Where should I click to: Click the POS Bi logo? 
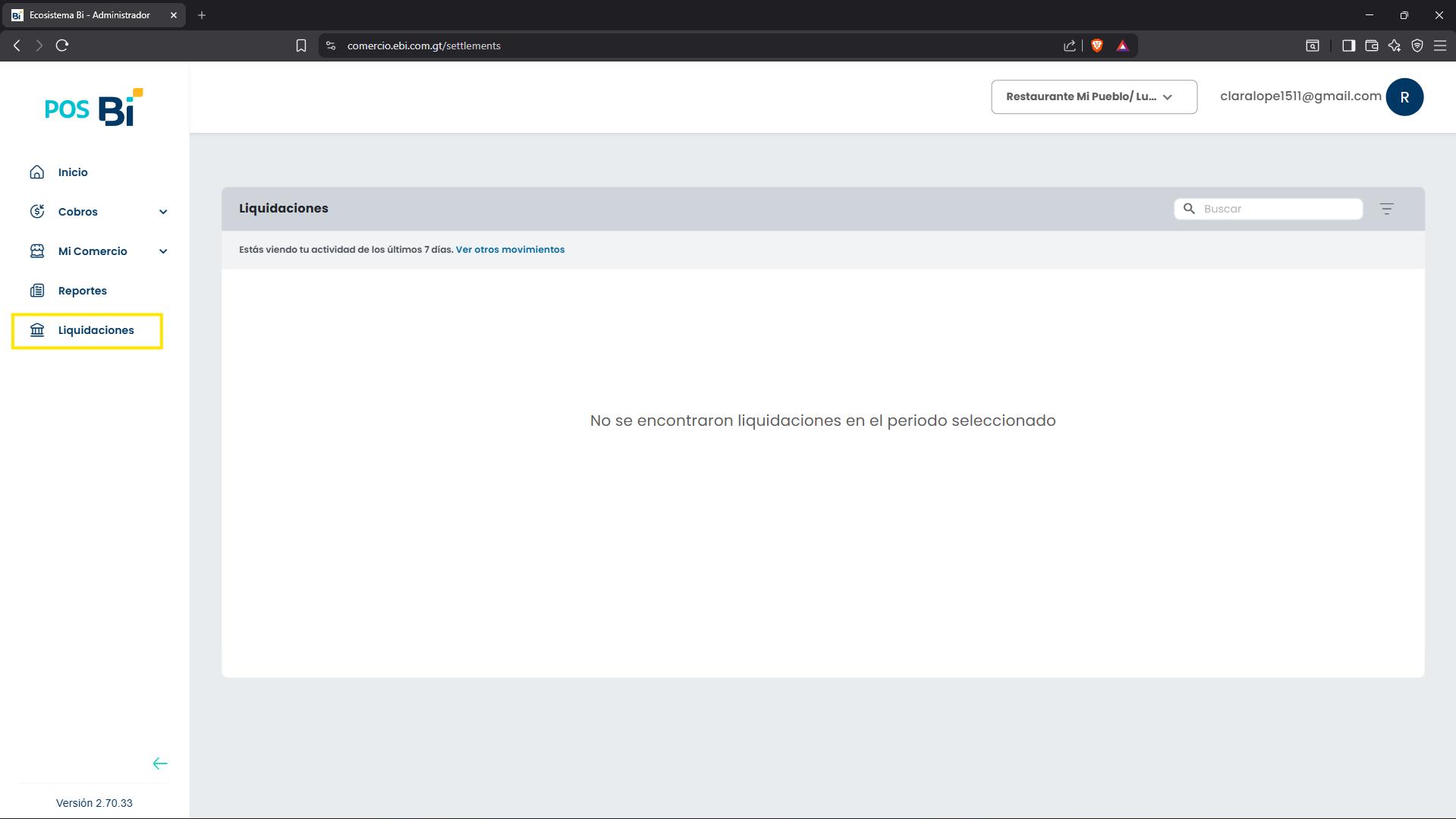pos(94,107)
